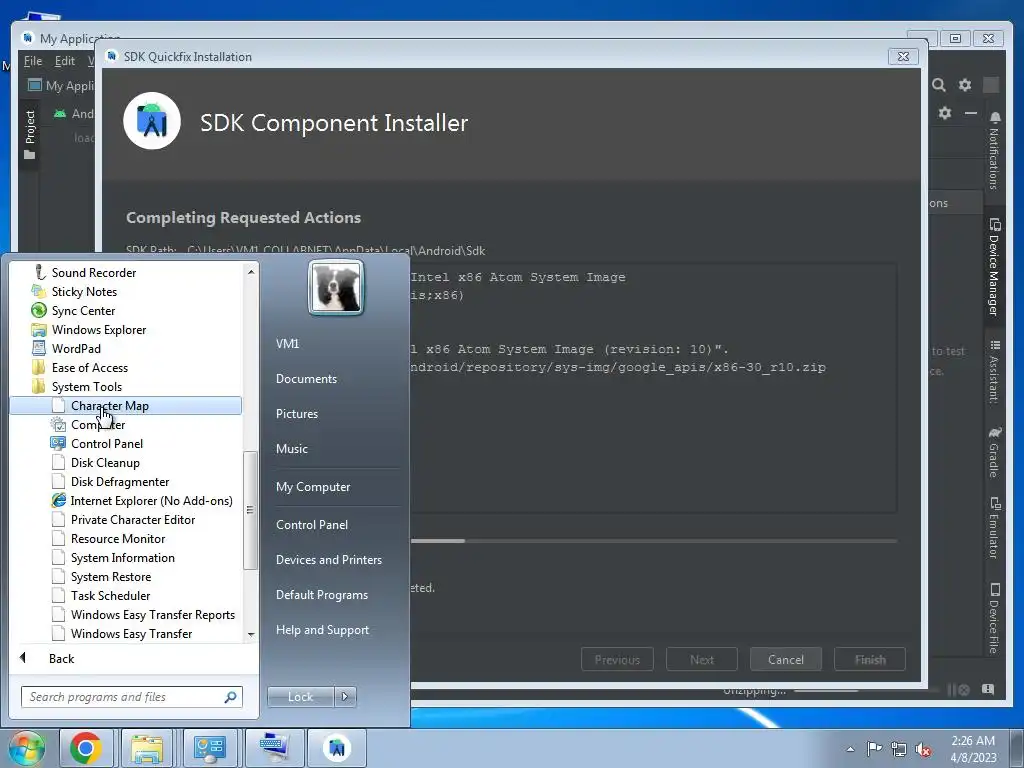This screenshot has height=768, width=1024.
Task: Click Cancel in SDK Component Installer
Action: 786,660
